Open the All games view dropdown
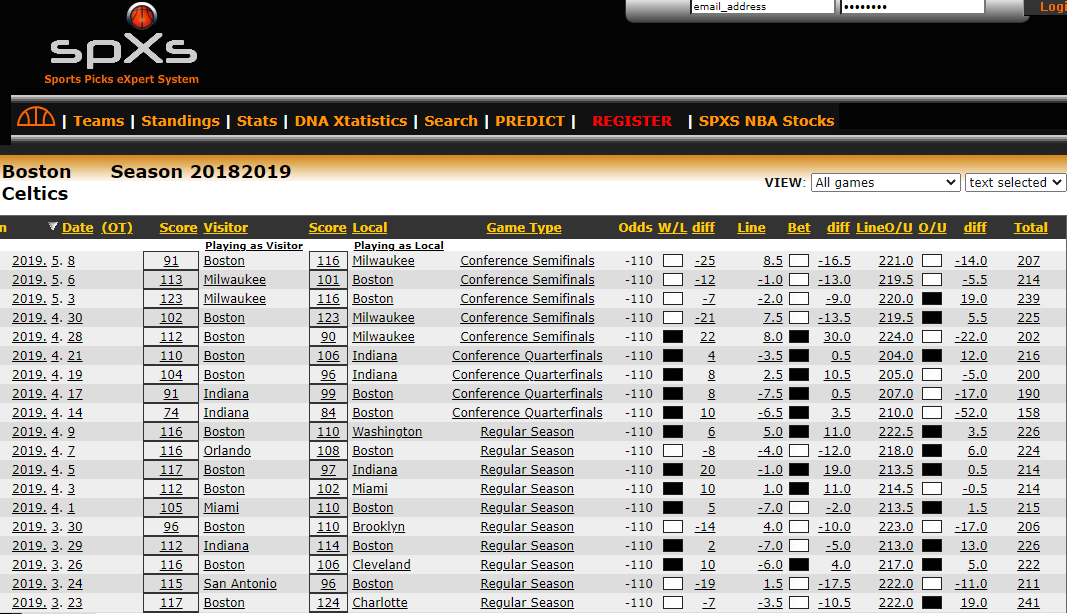 pos(885,183)
